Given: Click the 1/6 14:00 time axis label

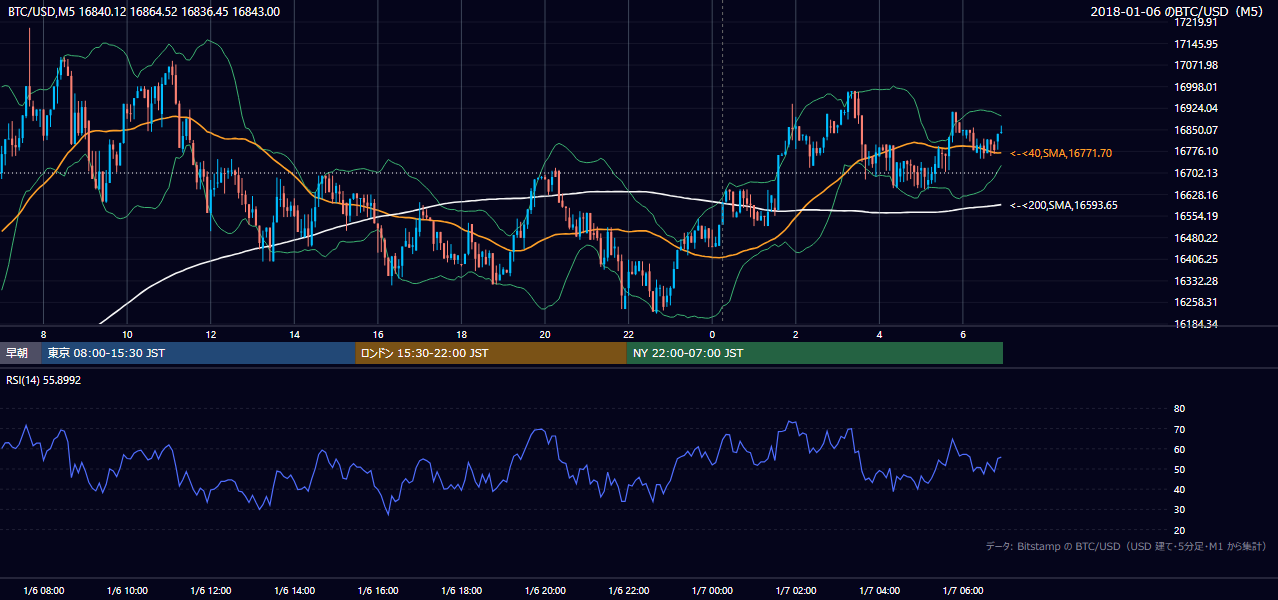Looking at the screenshot, I should tap(294, 590).
